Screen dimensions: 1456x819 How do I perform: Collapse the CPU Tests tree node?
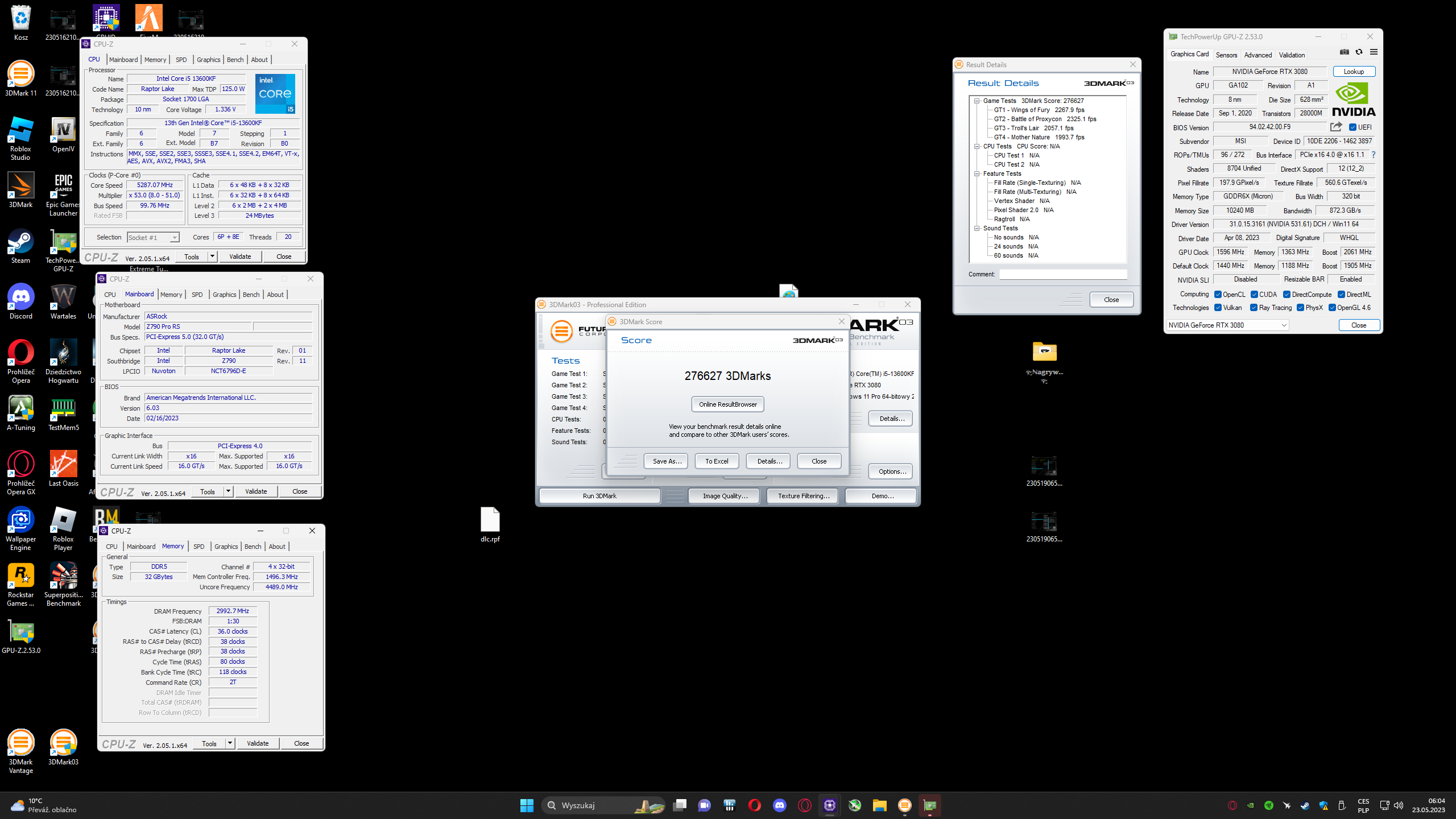pos(977,146)
